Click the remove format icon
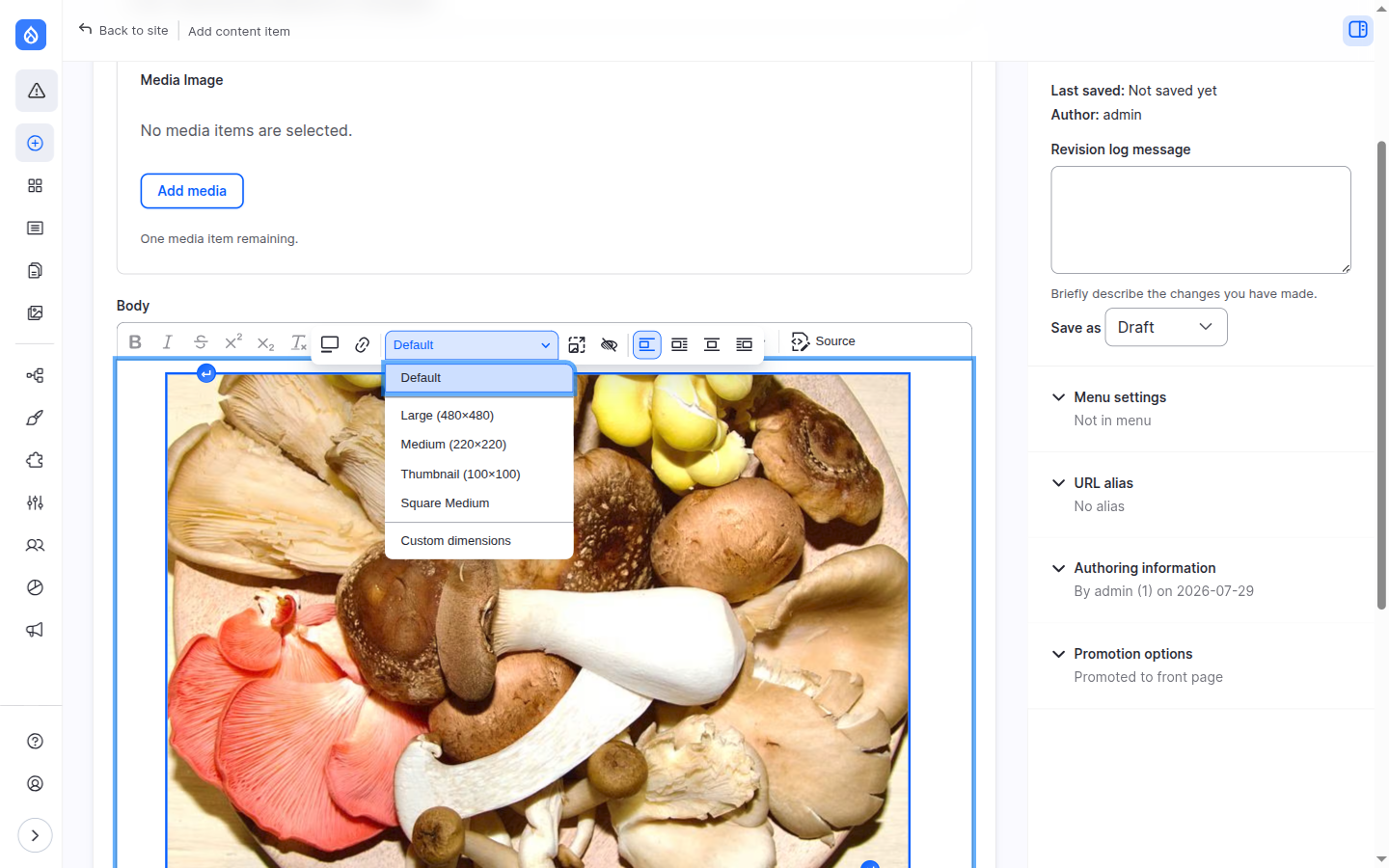The height and width of the screenshot is (868, 1389). click(x=299, y=342)
